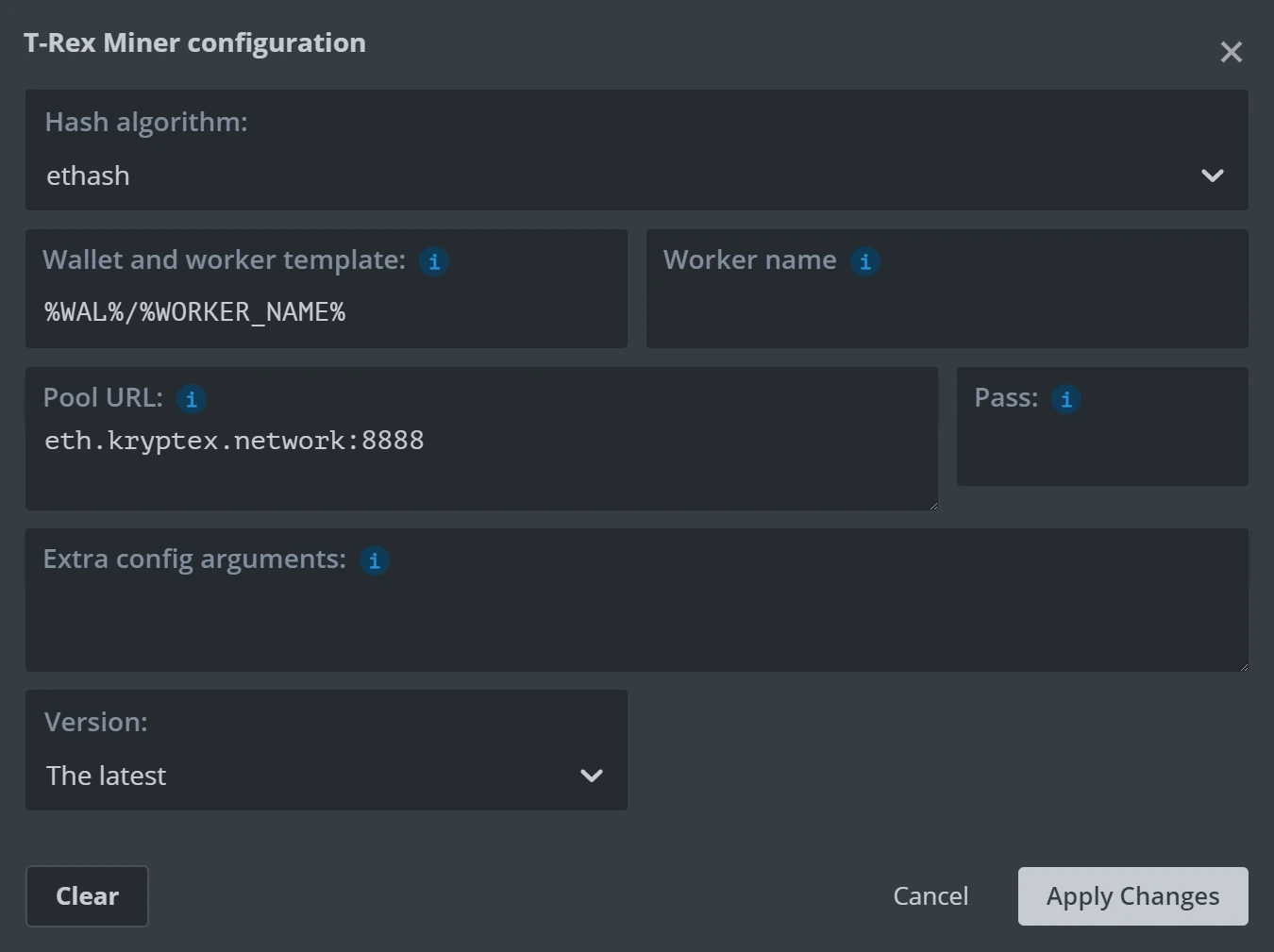Viewport: 1274px width, 952px height.
Task: Click the chevron on the ethash selector
Action: [x=1213, y=175]
